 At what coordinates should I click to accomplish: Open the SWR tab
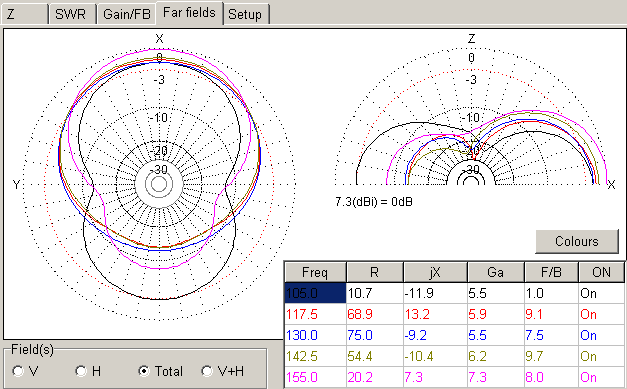(72, 14)
